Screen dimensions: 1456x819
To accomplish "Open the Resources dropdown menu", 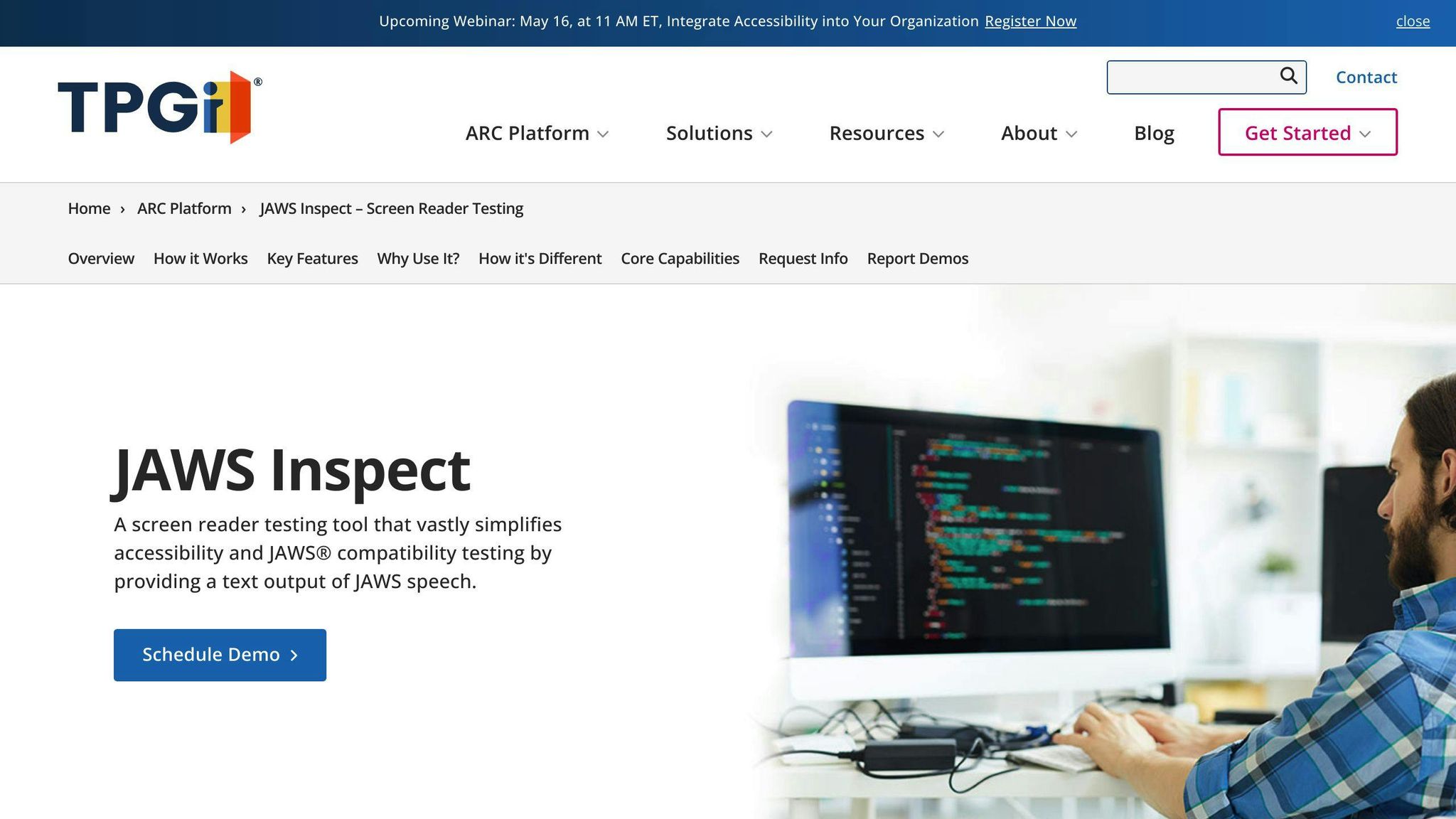I will [x=887, y=133].
